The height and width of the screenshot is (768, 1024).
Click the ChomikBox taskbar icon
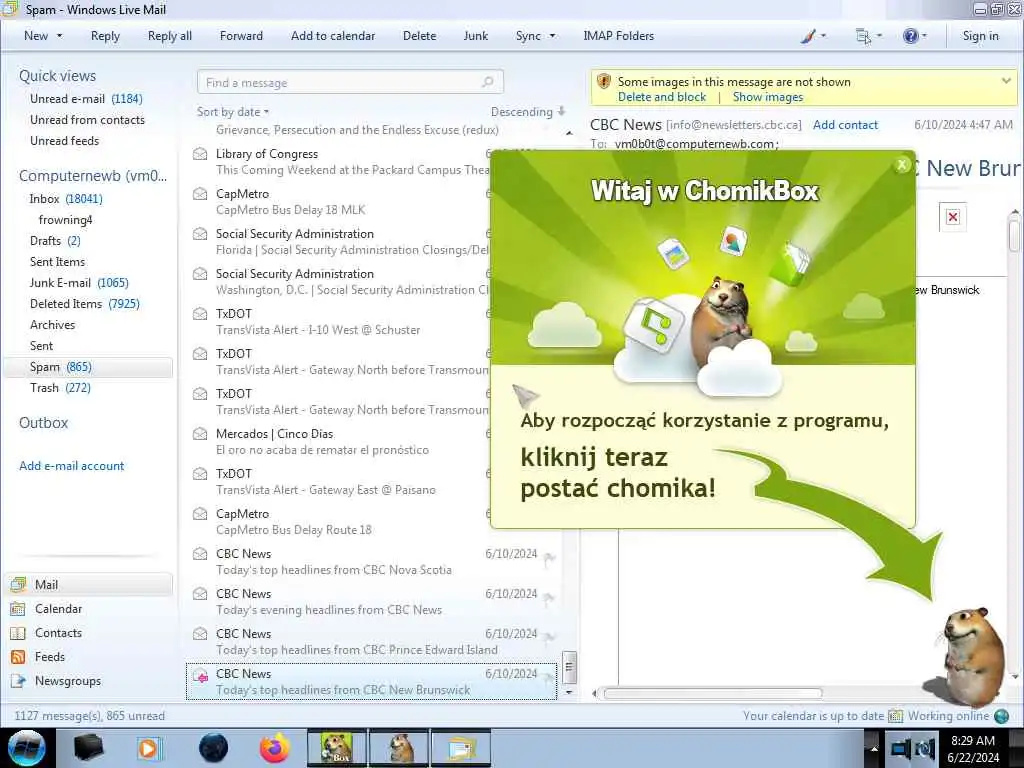[337, 748]
